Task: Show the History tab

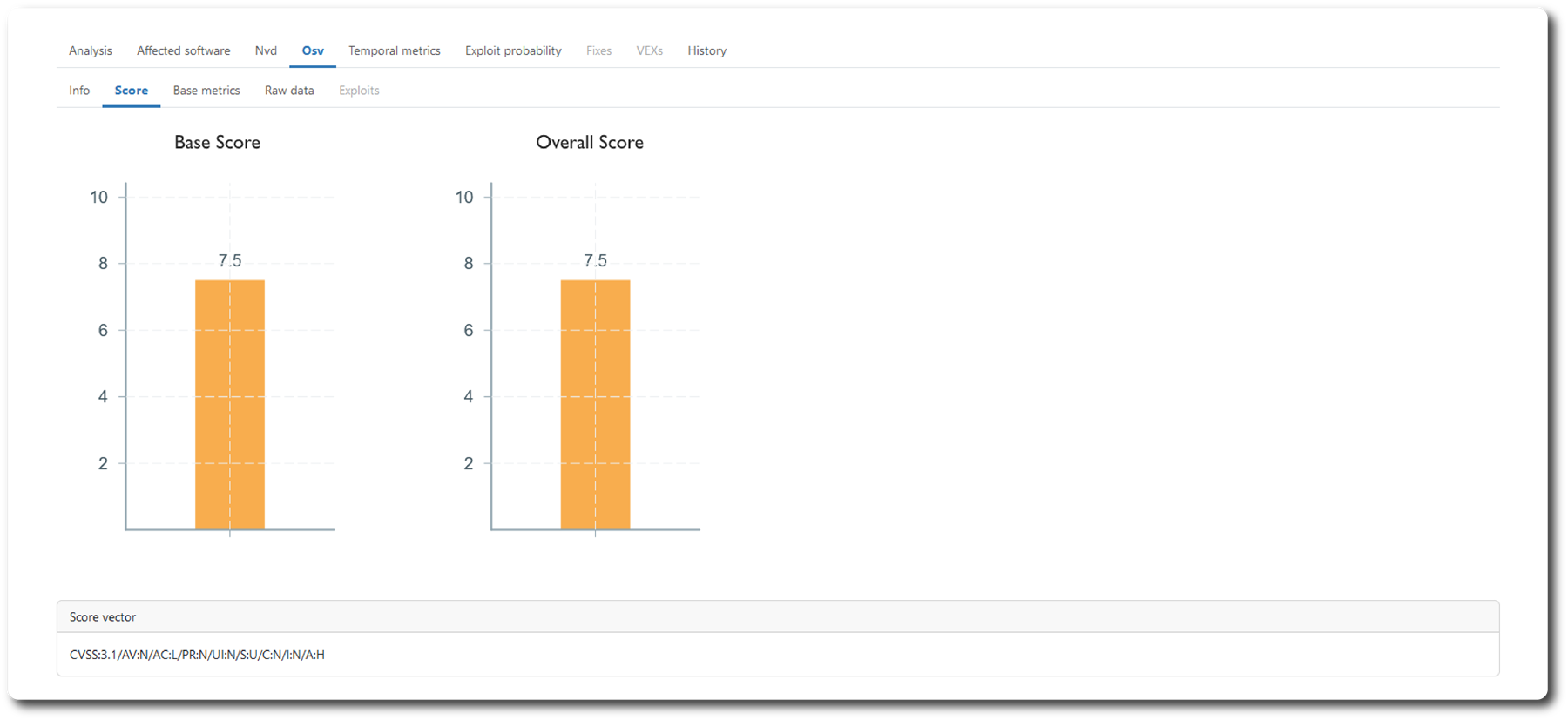Action: [x=706, y=50]
